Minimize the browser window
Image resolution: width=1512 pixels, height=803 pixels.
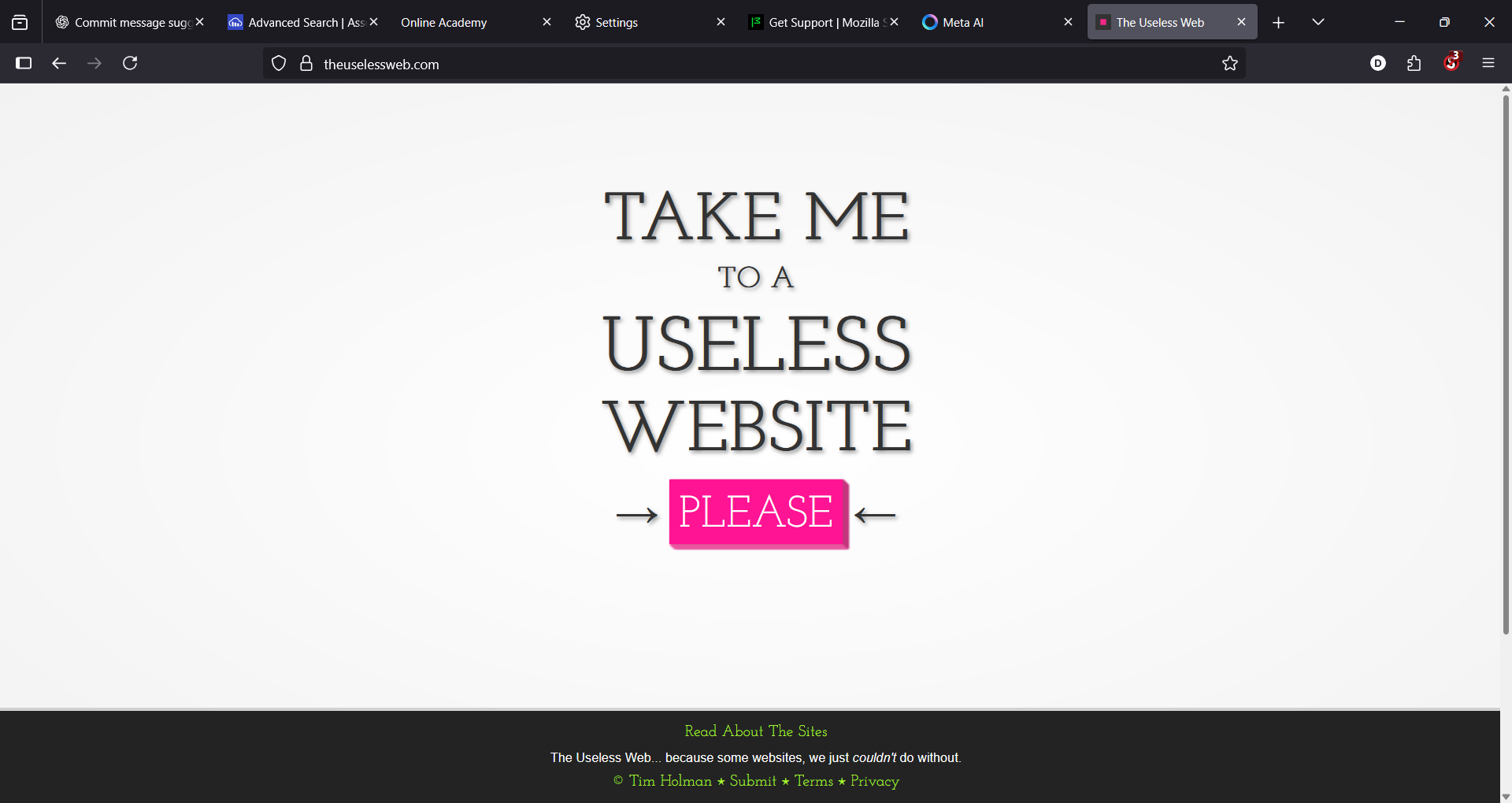tap(1400, 22)
